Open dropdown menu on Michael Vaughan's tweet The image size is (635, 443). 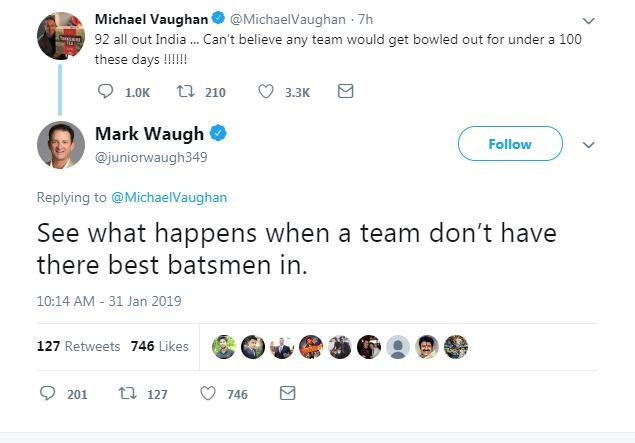[588, 20]
